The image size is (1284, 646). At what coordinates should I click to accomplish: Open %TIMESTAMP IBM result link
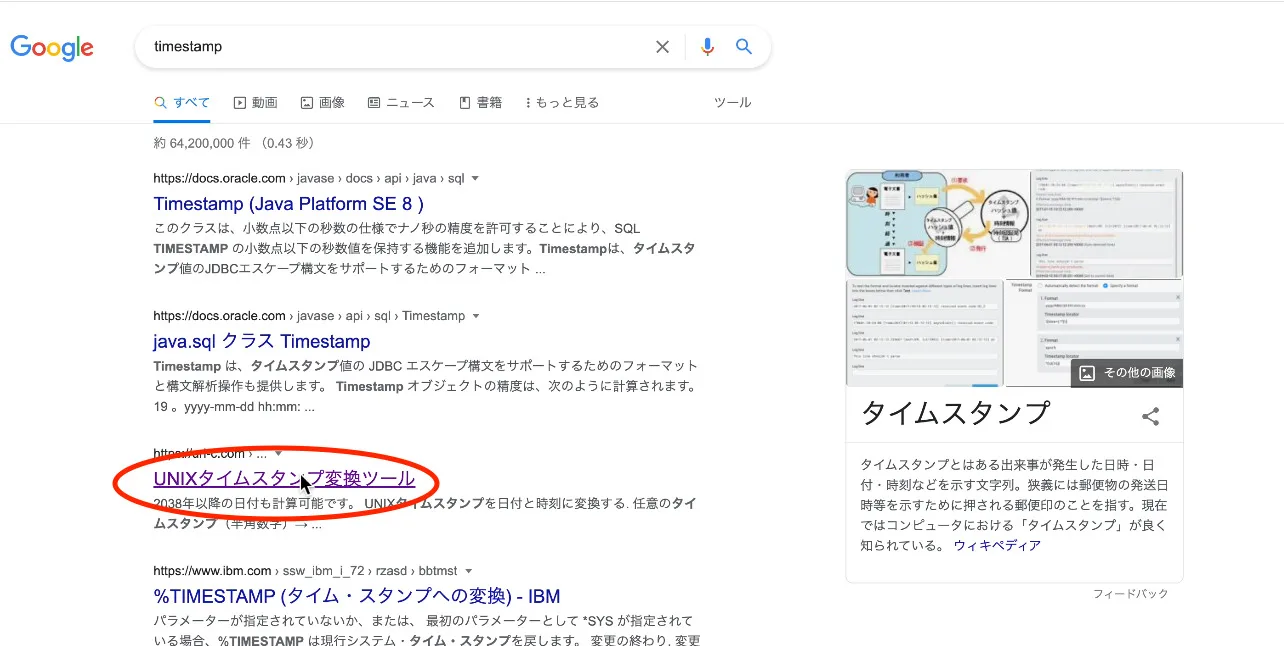(x=356, y=597)
